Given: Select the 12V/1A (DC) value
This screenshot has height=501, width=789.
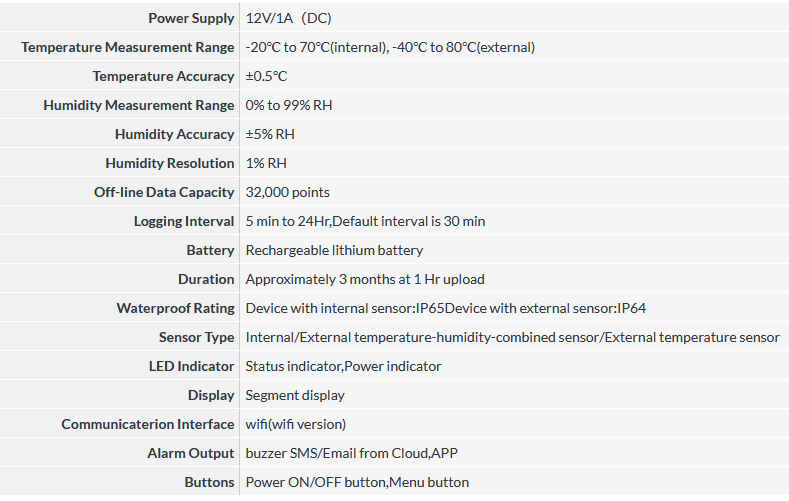Looking at the screenshot, I should (288, 18).
